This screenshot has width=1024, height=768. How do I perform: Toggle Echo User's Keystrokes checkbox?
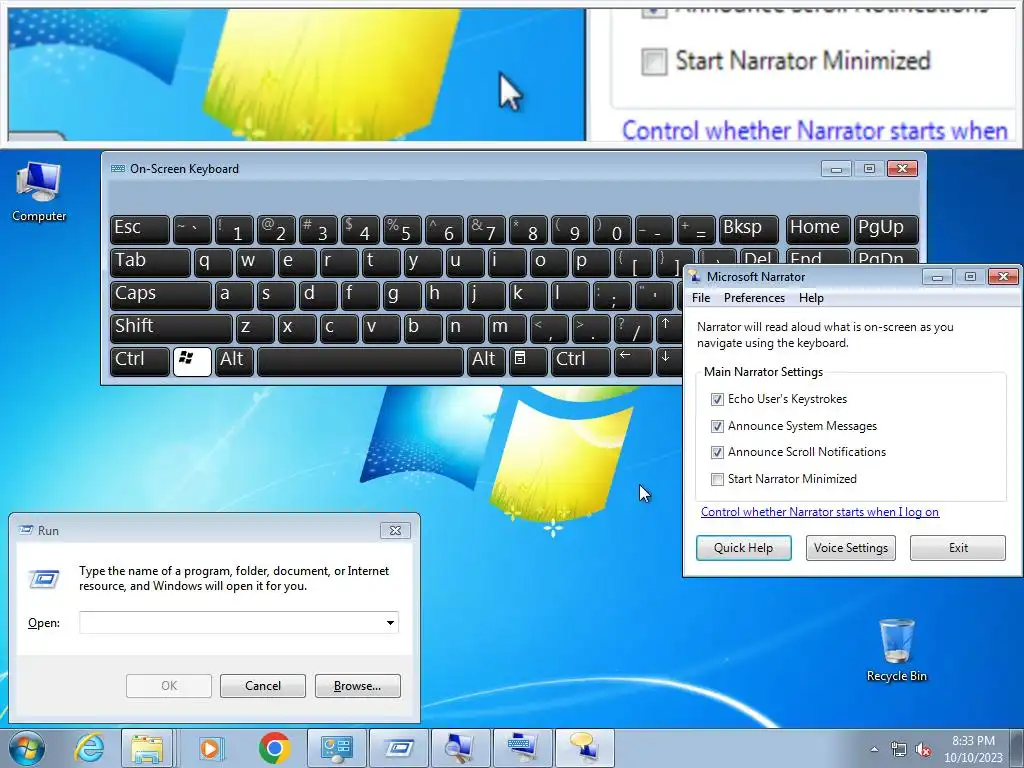click(x=717, y=399)
